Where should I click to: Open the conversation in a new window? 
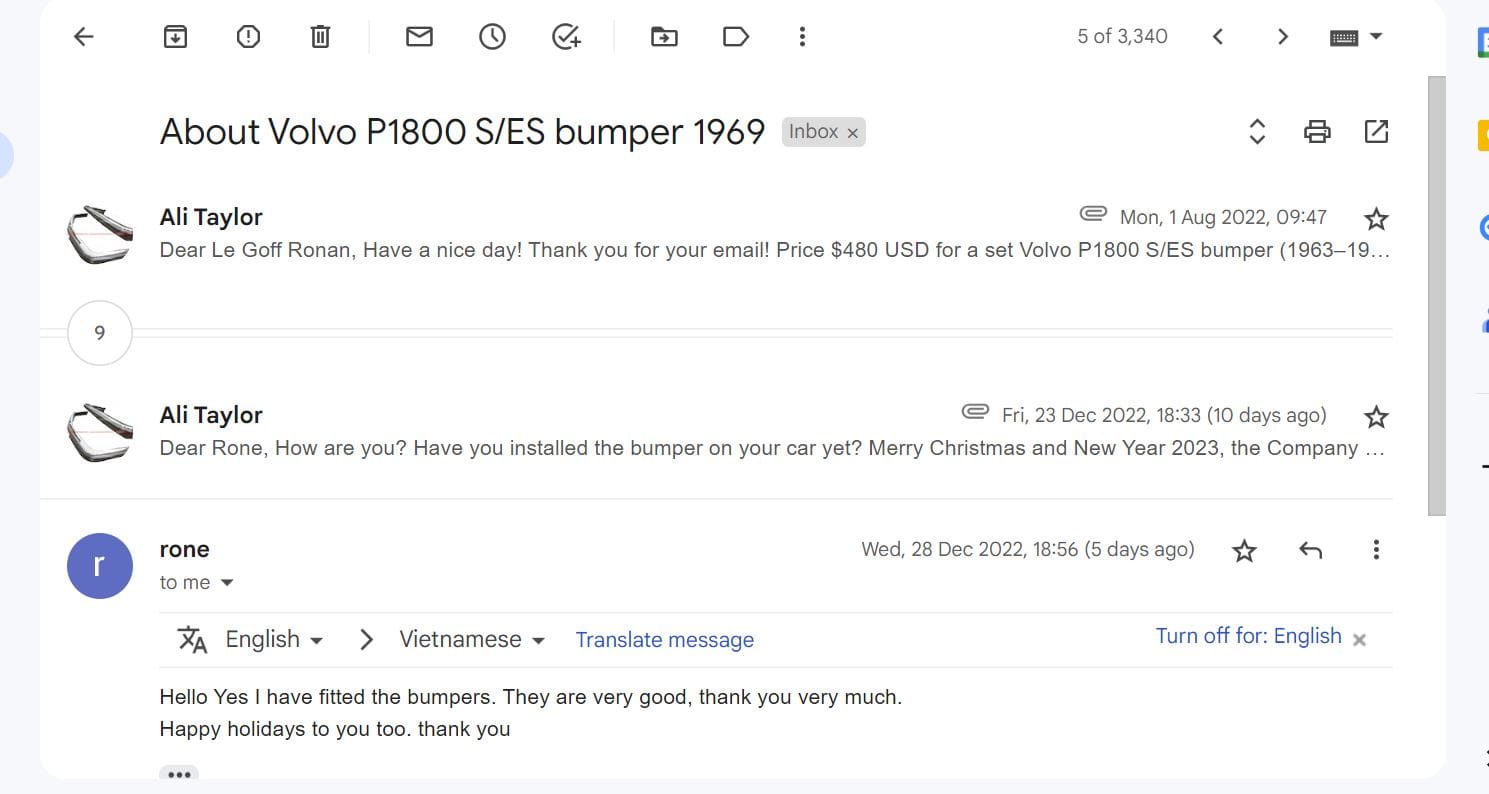pos(1376,131)
